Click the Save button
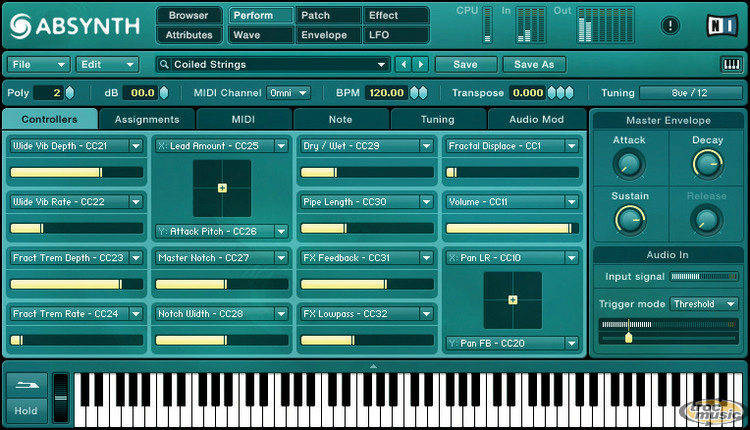 [466, 64]
